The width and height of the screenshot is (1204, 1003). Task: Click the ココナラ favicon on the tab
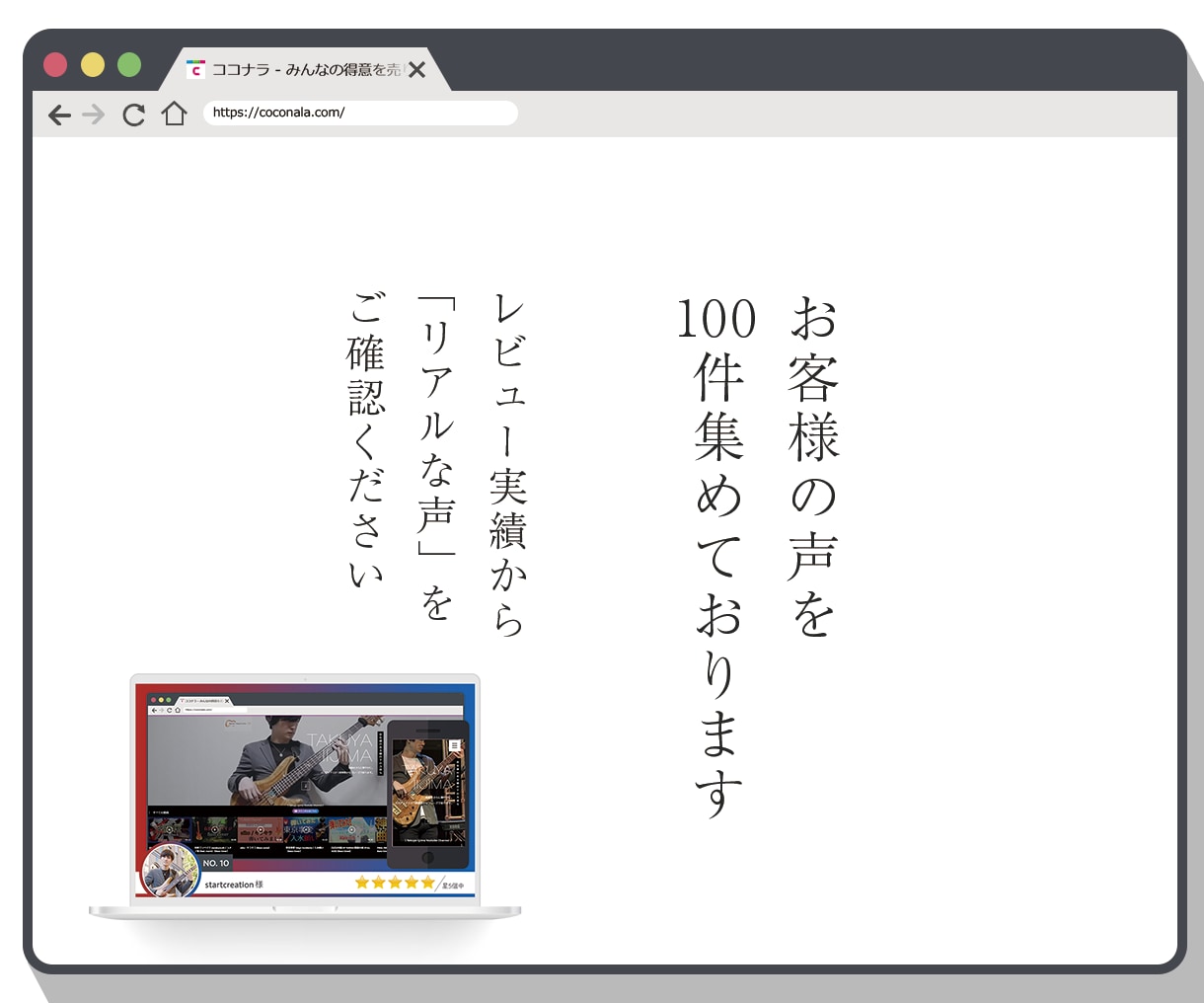[195, 69]
